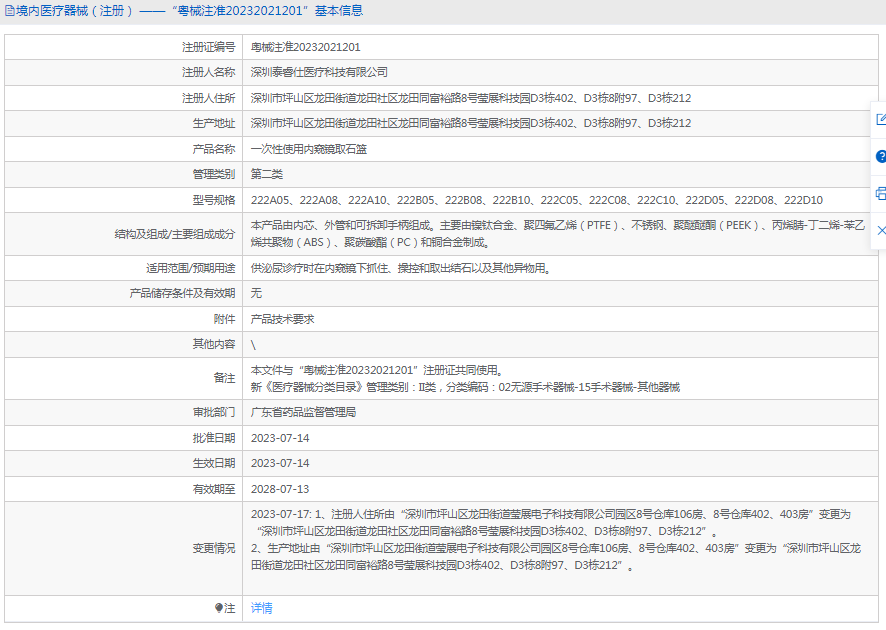Click the 审批部门 label
The image size is (886, 630).
point(214,412)
